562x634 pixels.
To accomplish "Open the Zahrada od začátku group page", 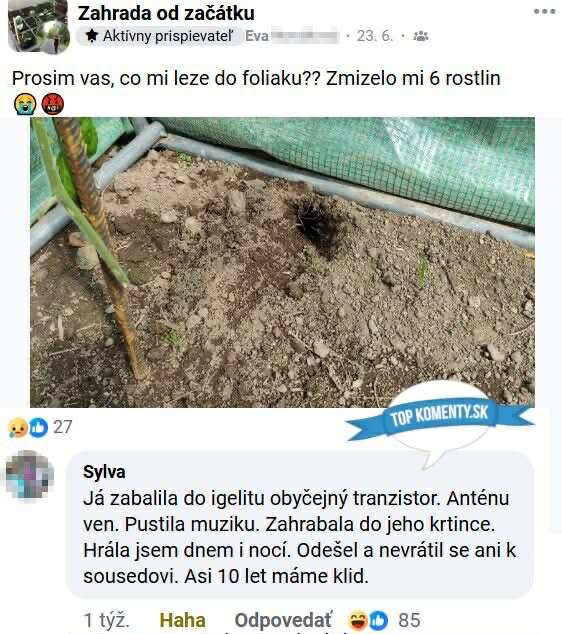I will [x=166, y=13].
